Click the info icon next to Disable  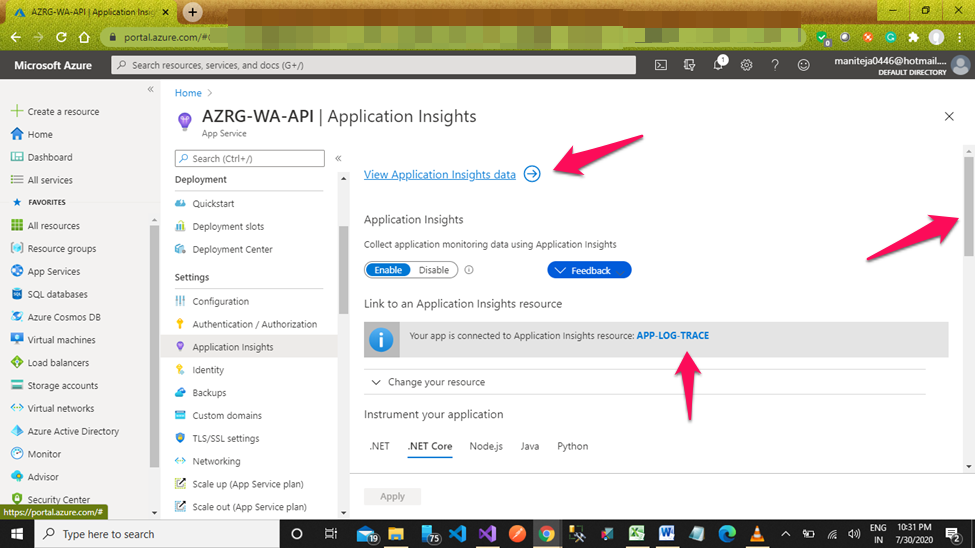click(469, 270)
